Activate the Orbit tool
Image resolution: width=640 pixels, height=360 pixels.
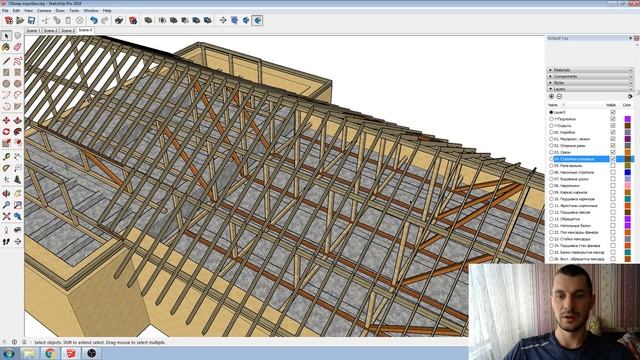click(6, 193)
